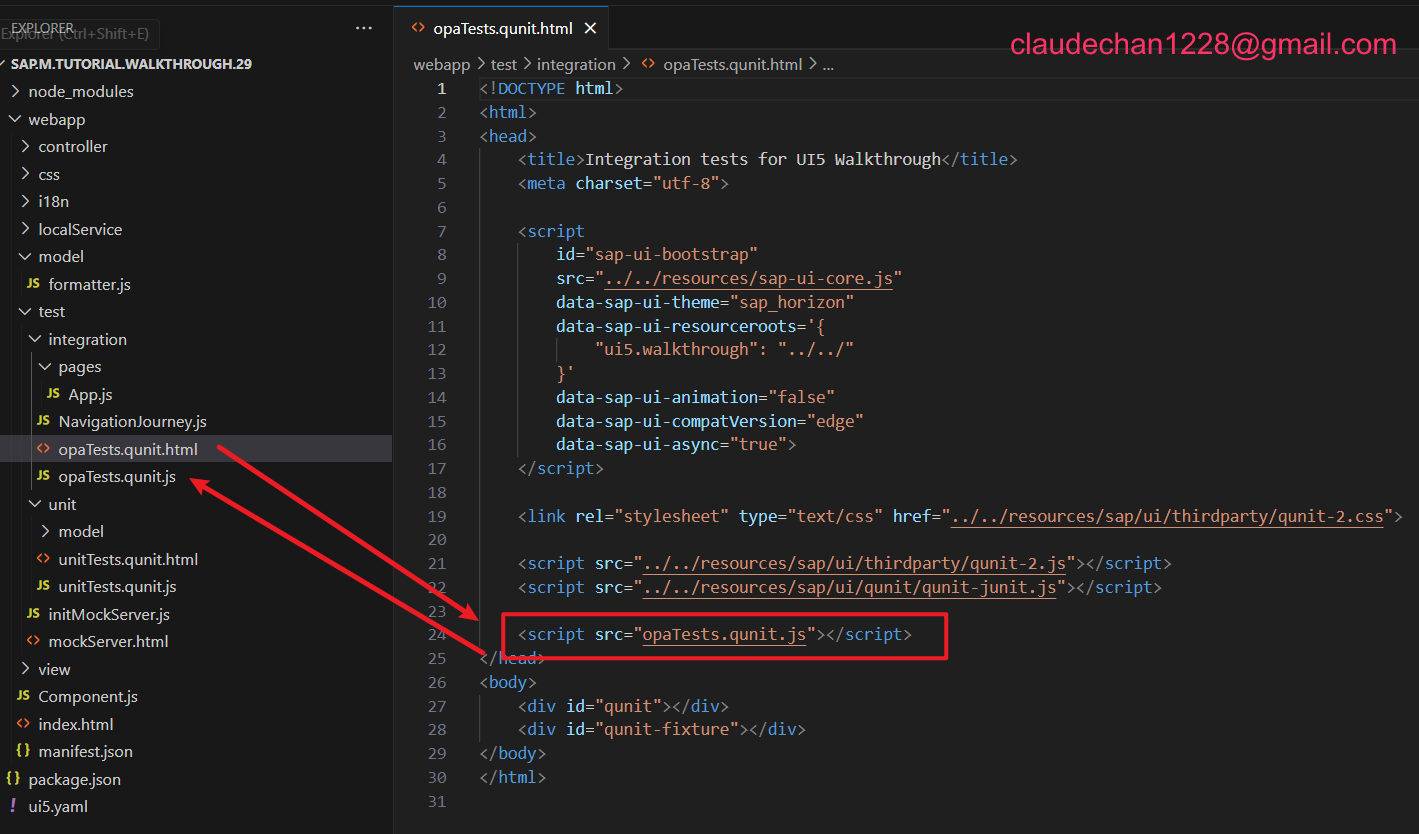Follow the opaTests.qunit.js script src link
This screenshot has height=834, width=1419.
coord(724,634)
